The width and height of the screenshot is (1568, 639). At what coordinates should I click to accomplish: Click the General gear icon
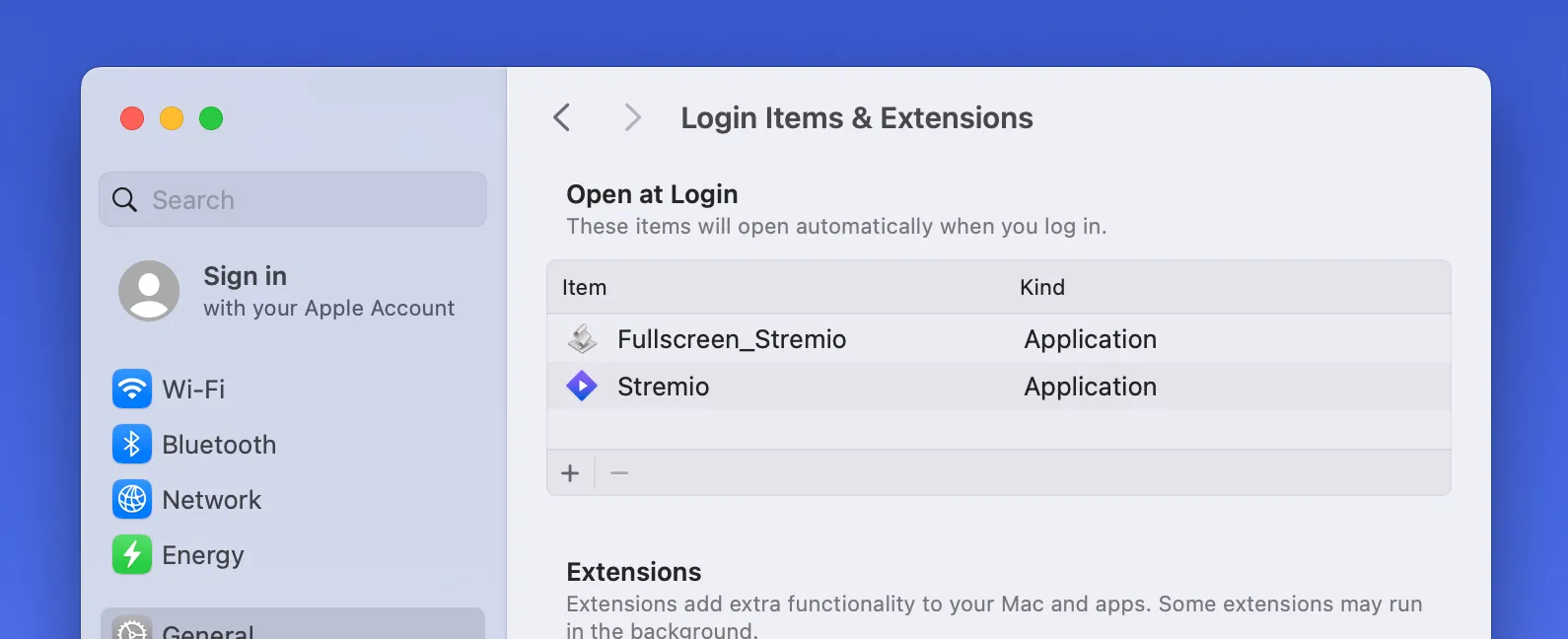coord(132,628)
